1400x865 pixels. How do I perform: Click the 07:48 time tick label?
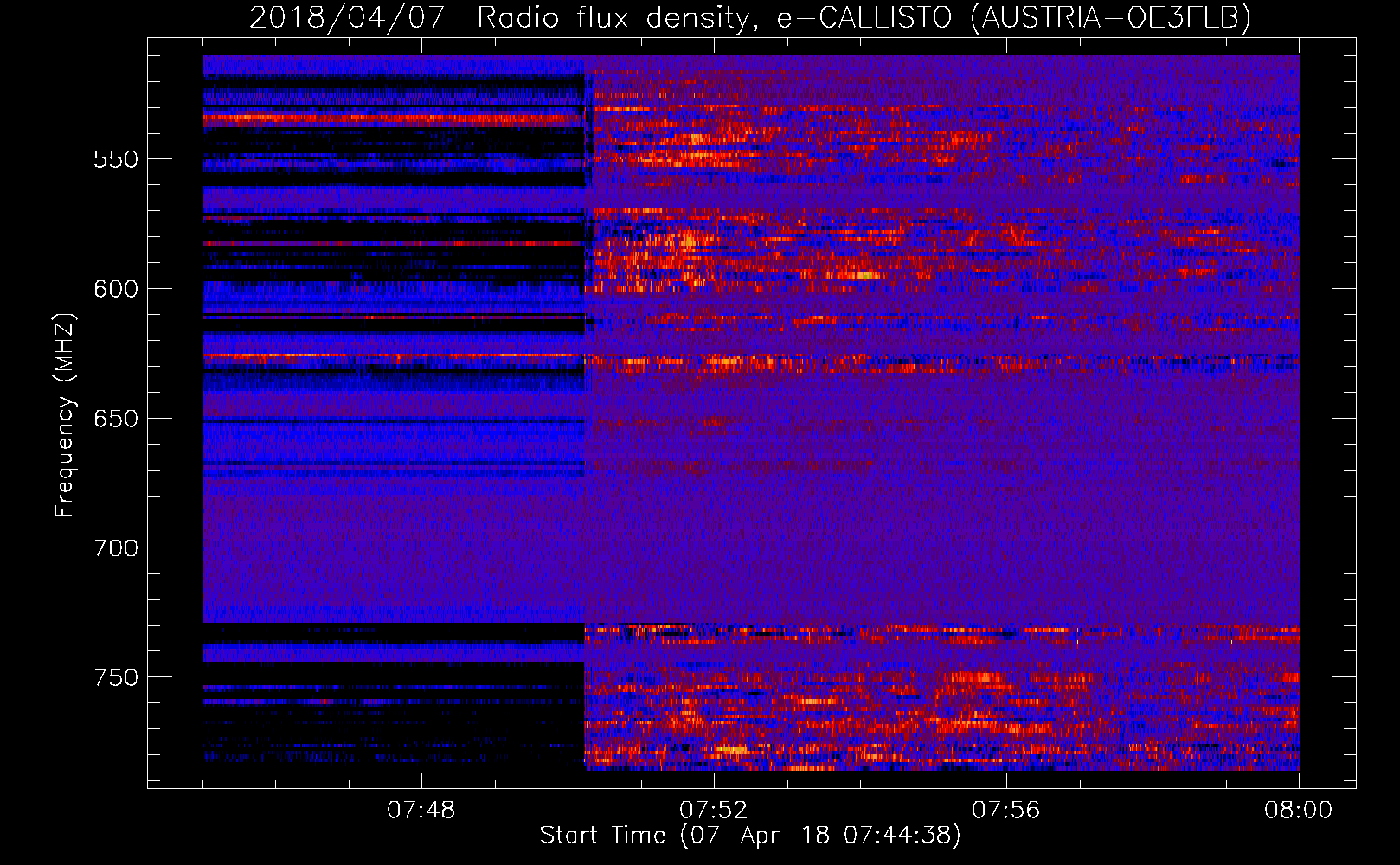tap(421, 811)
